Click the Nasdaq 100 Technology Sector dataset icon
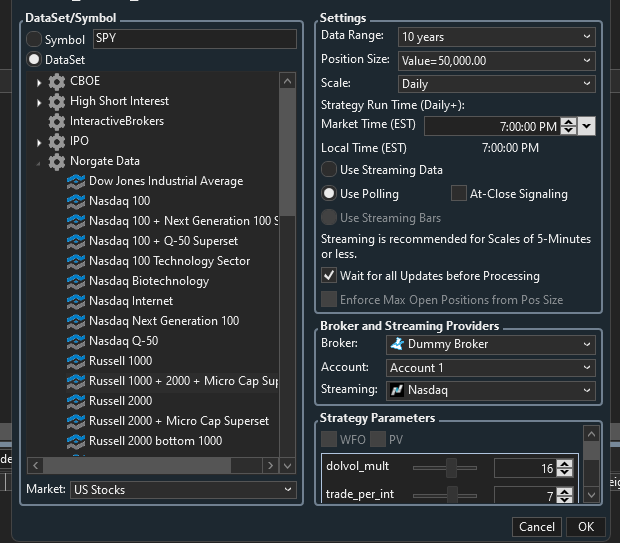Screen dimensions: 620x543 pos(76,261)
